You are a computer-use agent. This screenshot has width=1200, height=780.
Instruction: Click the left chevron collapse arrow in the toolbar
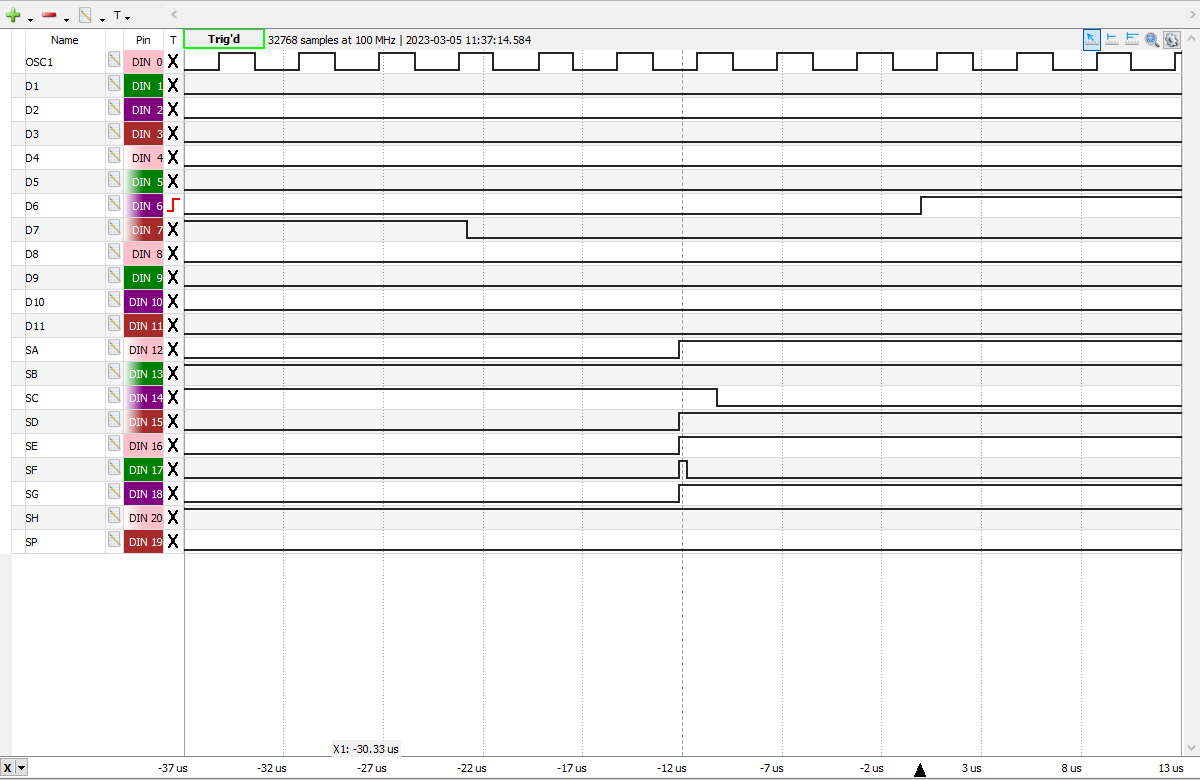(x=174, y=15)
